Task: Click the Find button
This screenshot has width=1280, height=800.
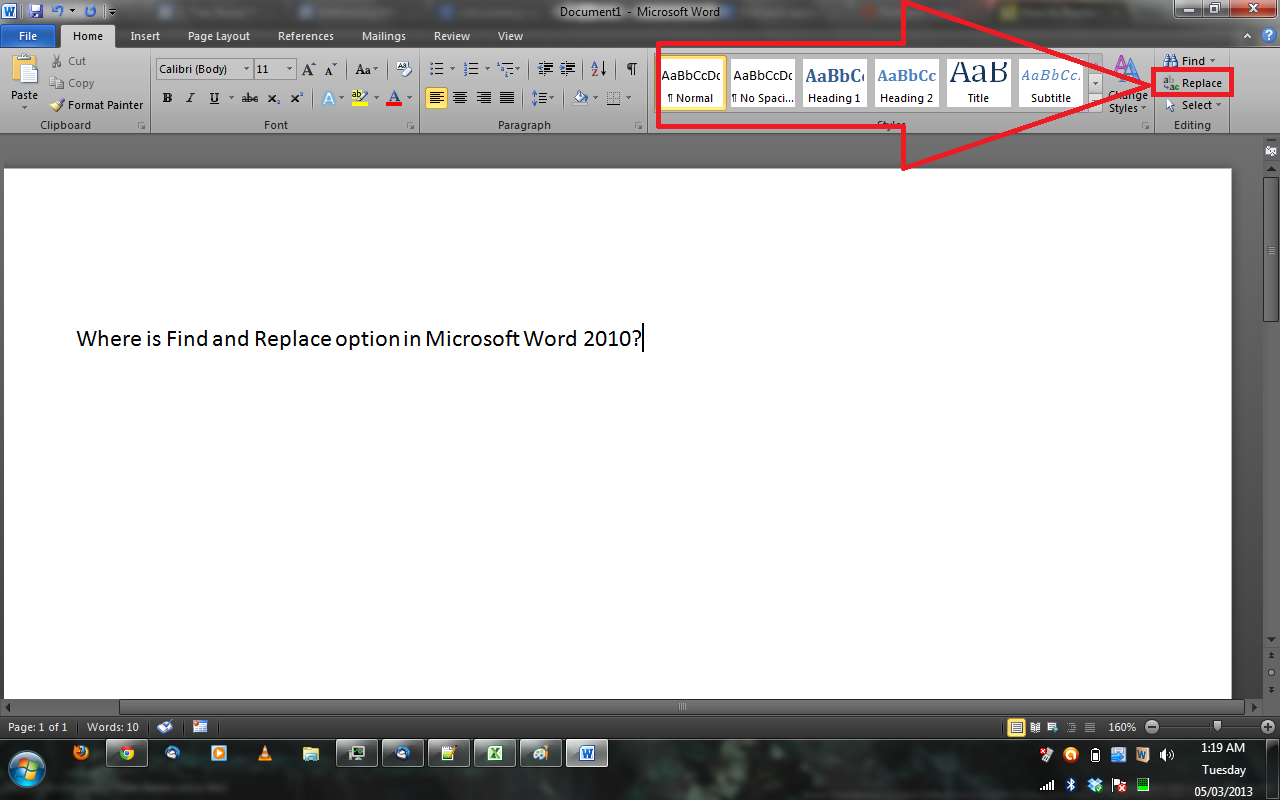Action: pyautogui.click(x=1185, y=61)
